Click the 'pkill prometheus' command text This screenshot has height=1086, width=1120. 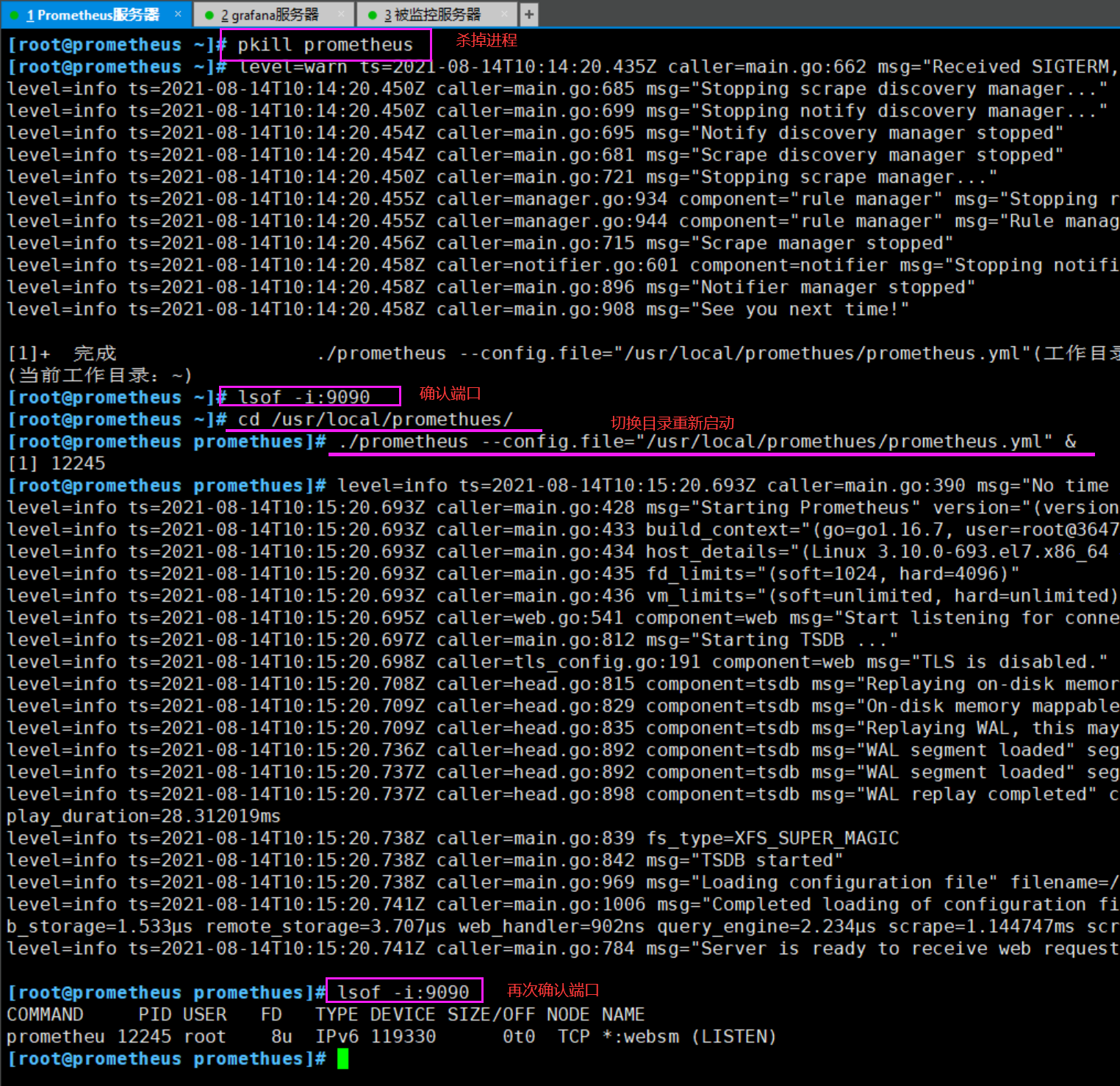tap(325, 45)
